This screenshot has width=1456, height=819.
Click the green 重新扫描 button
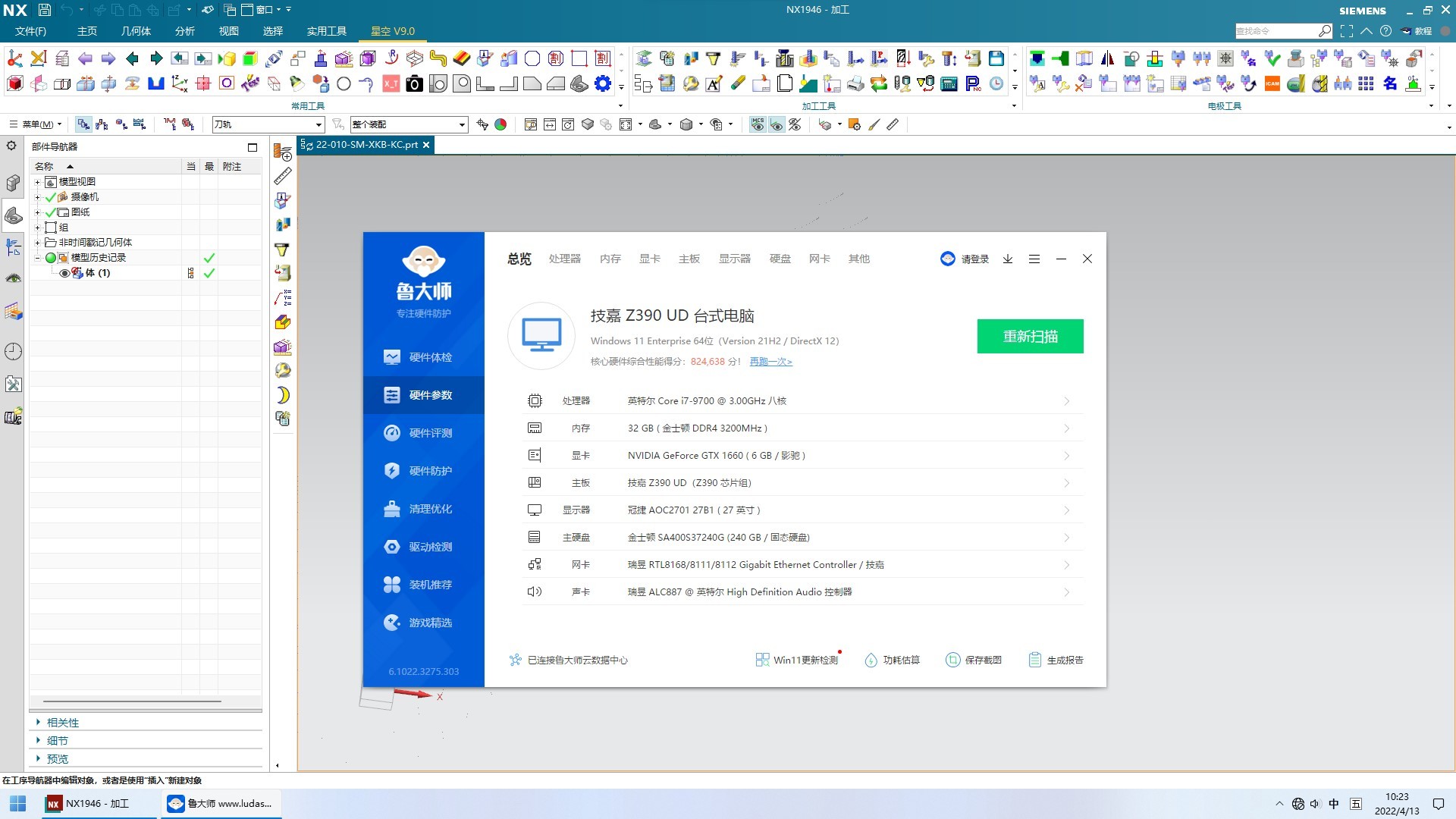[1030, 337]
